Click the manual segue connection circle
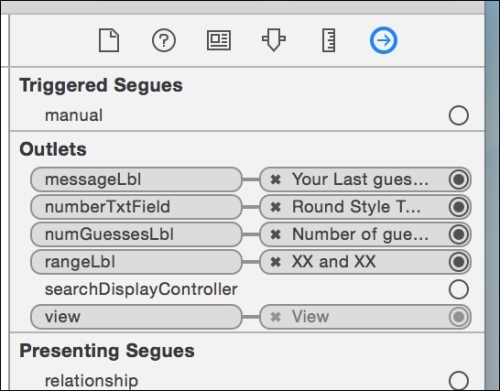The width and height of the screenshot is (500, 391). [459, 115]
